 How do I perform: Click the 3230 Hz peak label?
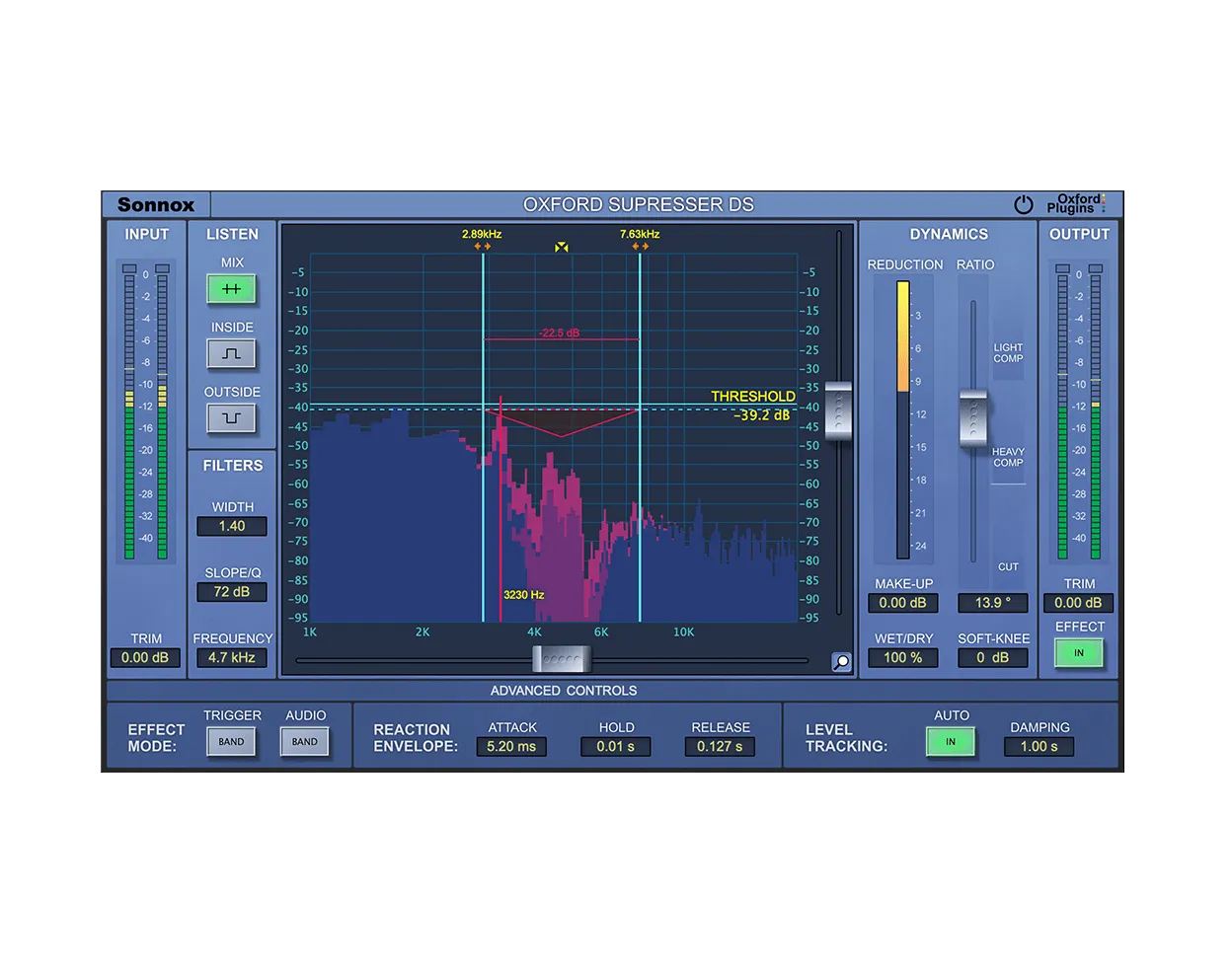524,595
